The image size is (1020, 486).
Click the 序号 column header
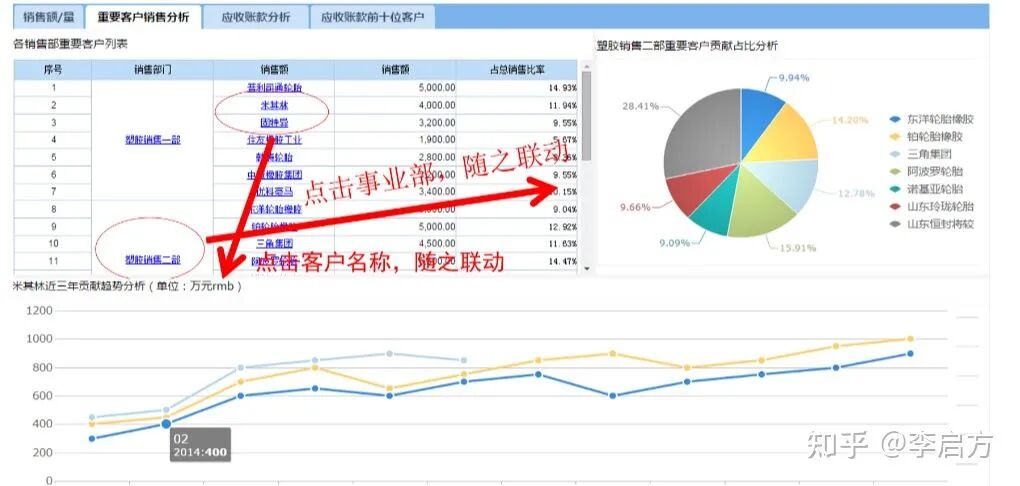click(53, 70)
